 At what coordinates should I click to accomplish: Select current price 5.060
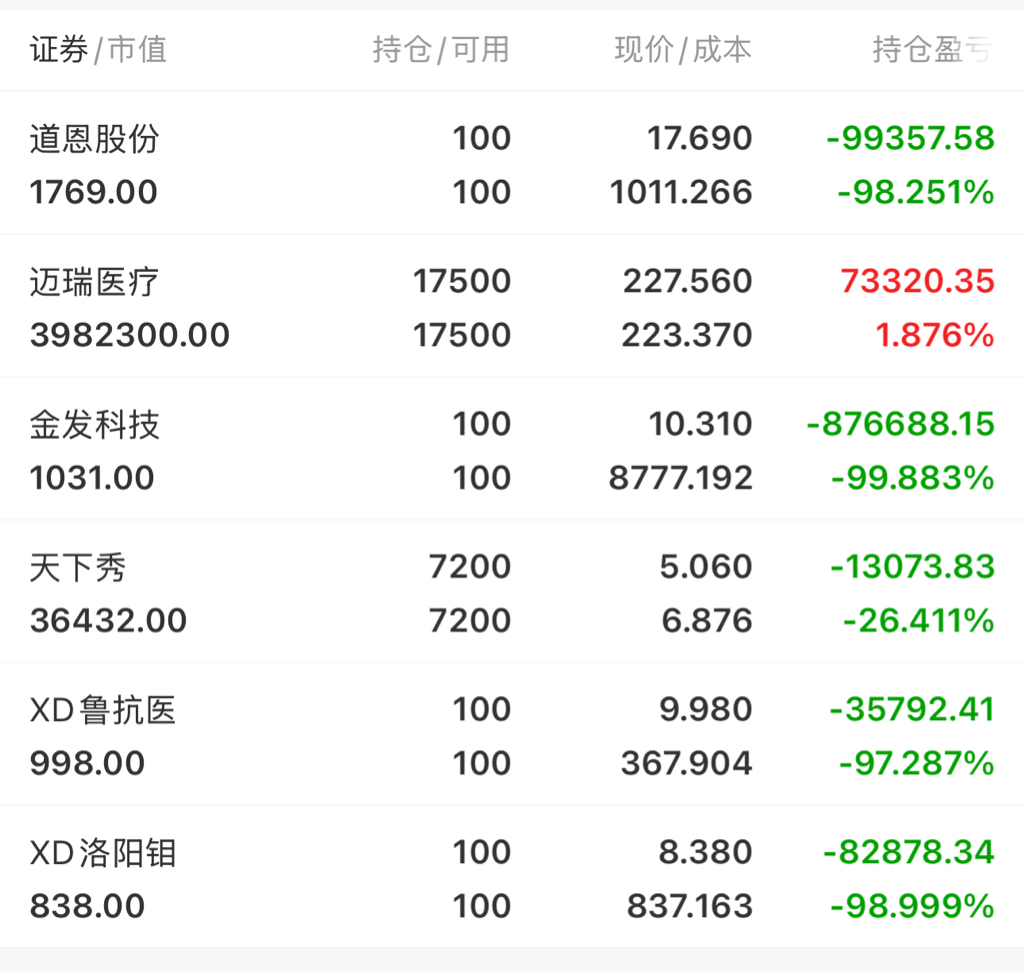(x=706, y=567)
